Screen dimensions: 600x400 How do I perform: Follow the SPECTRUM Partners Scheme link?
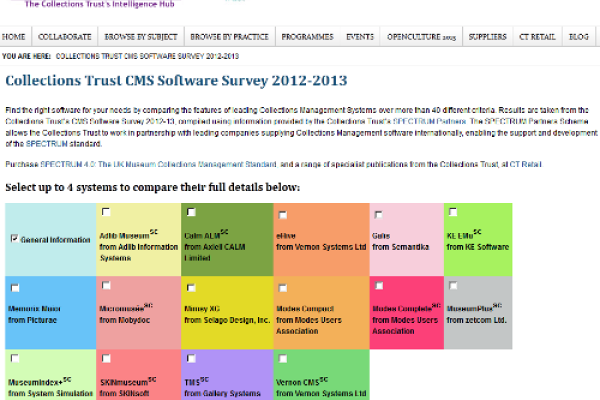[536, 121]
